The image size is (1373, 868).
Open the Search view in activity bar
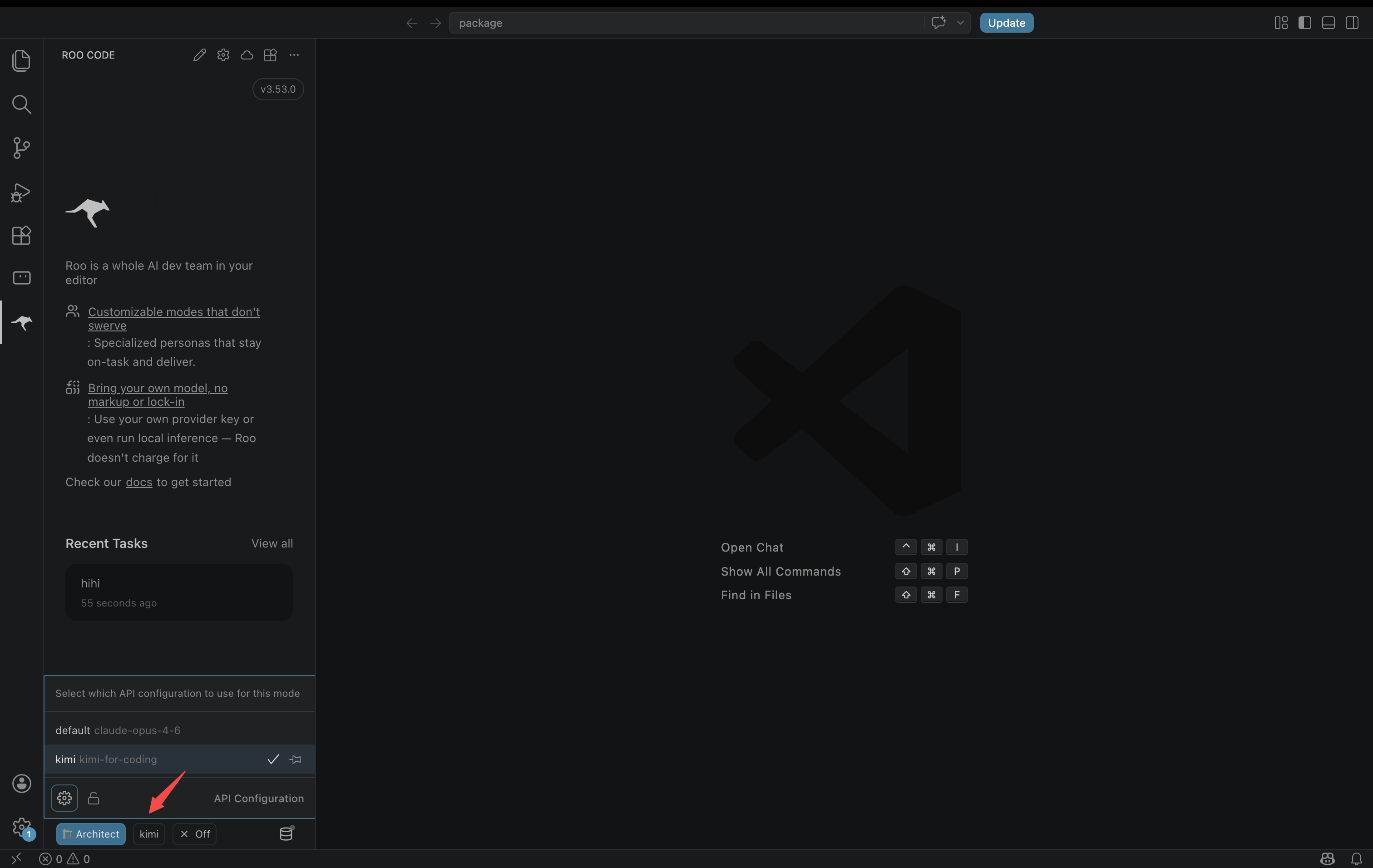click(x=21, y=104)
